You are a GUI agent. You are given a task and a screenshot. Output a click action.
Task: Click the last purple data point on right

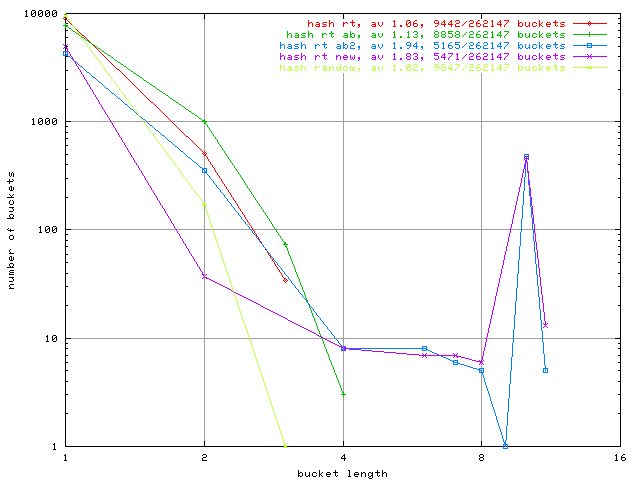point(545,325)
